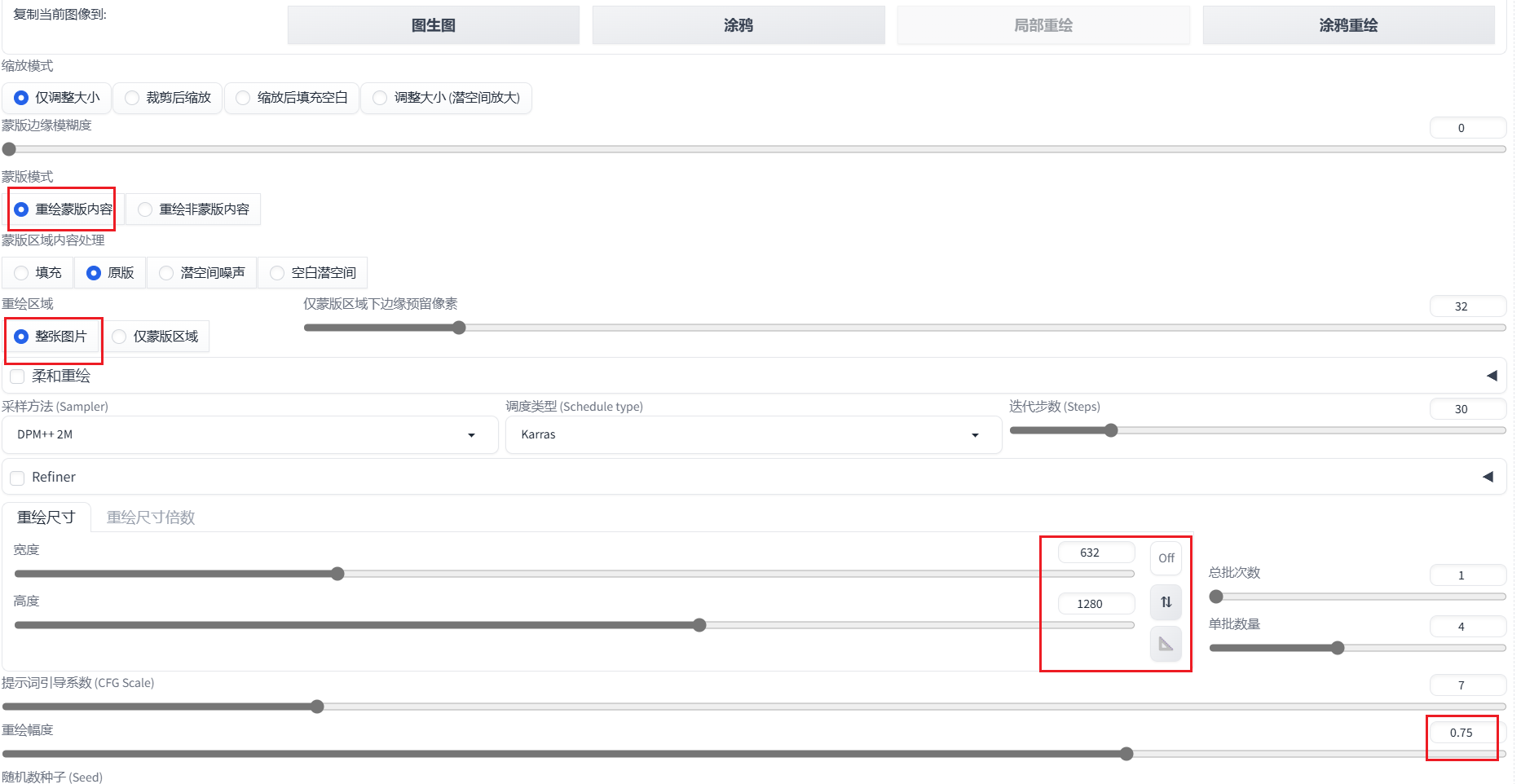Viewport: 1521px width, 784px height.
Task: Click the ruler triangle aspect-ratio icon
Action: (x=1166, y=645)
